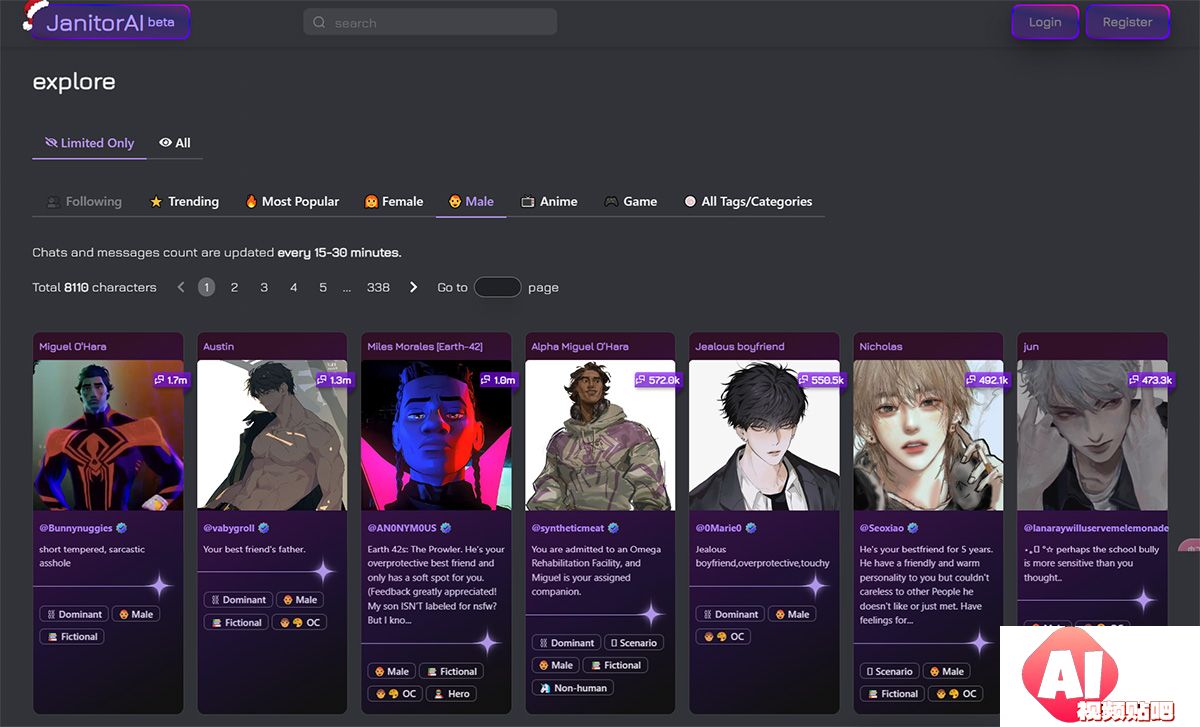Click verified badge beside @vabygroll
The height and width of the screenshot is (727, 1200).
pos(264,527)
